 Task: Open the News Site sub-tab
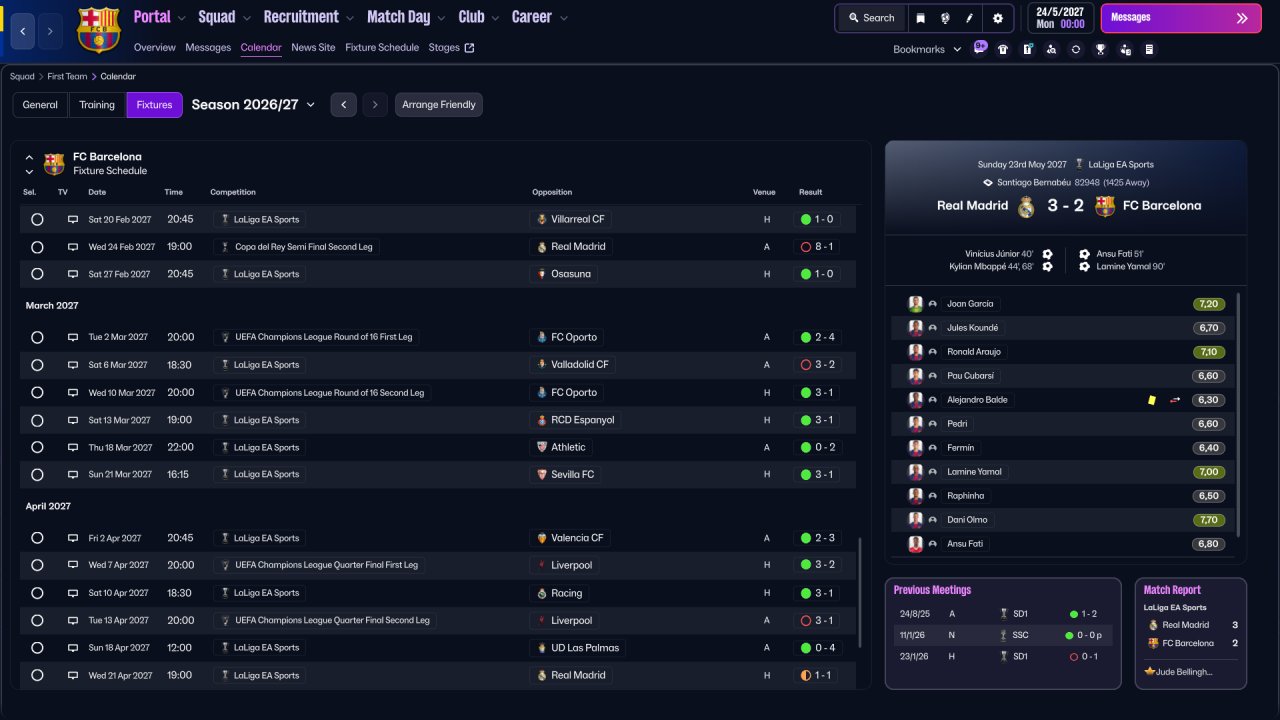pyautogui.click(x=313, y=48)
